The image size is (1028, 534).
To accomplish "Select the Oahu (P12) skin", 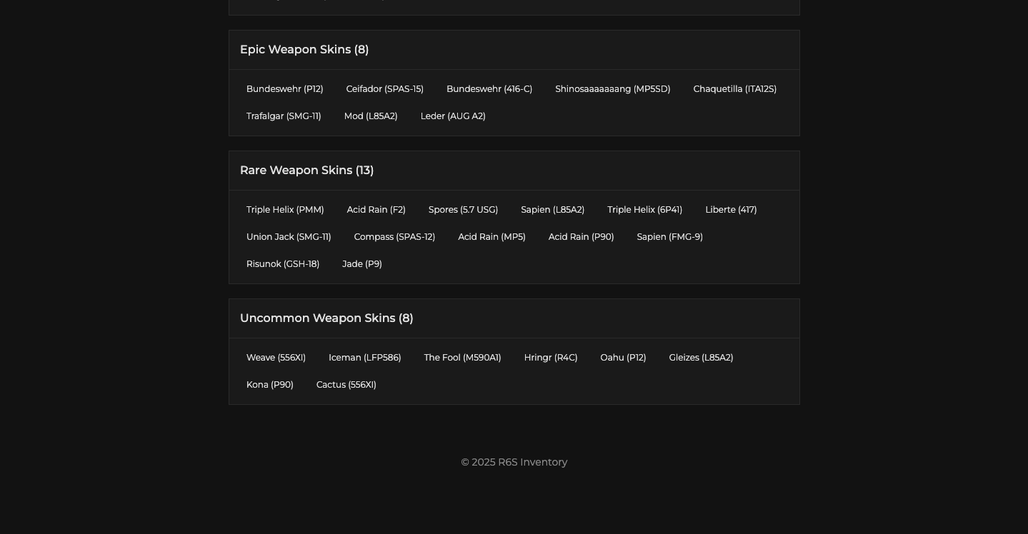I will point(623,358).
